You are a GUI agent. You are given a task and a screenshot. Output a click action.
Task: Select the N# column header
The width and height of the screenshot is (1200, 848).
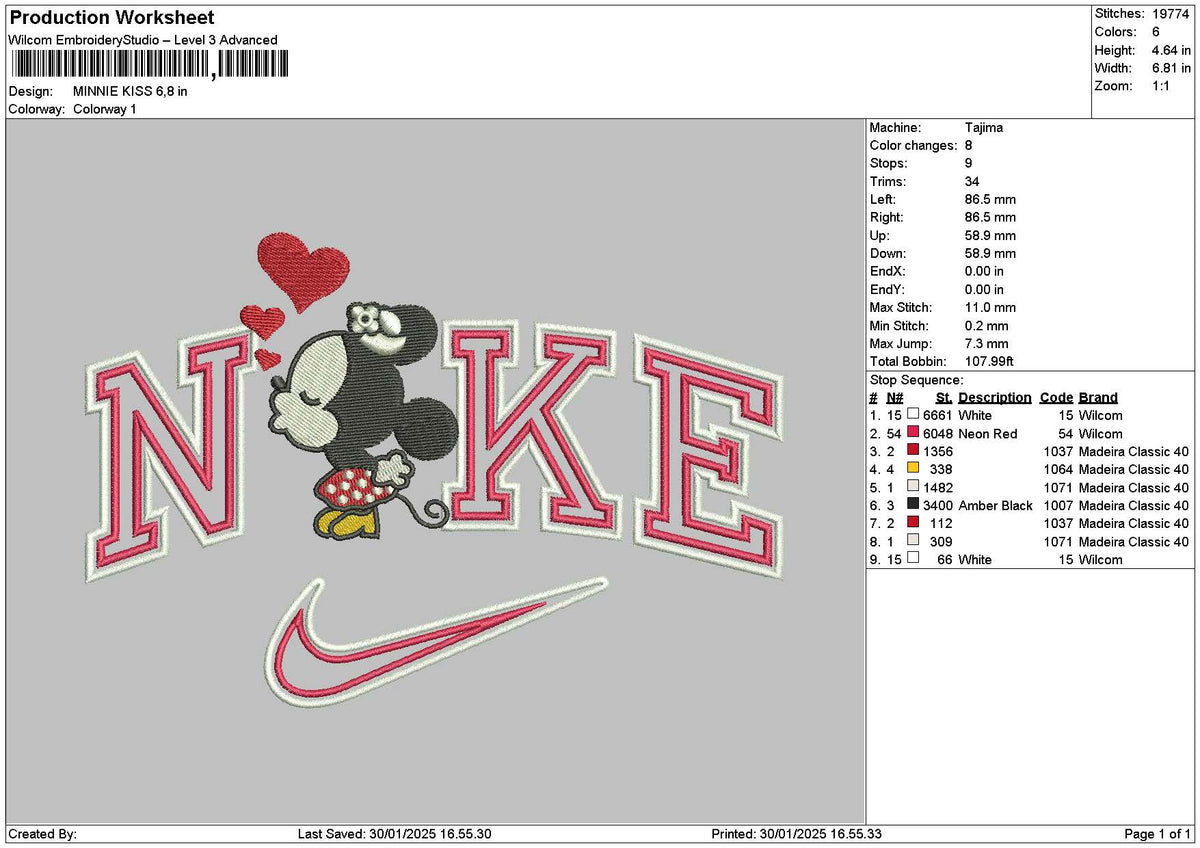click(894, 398)
